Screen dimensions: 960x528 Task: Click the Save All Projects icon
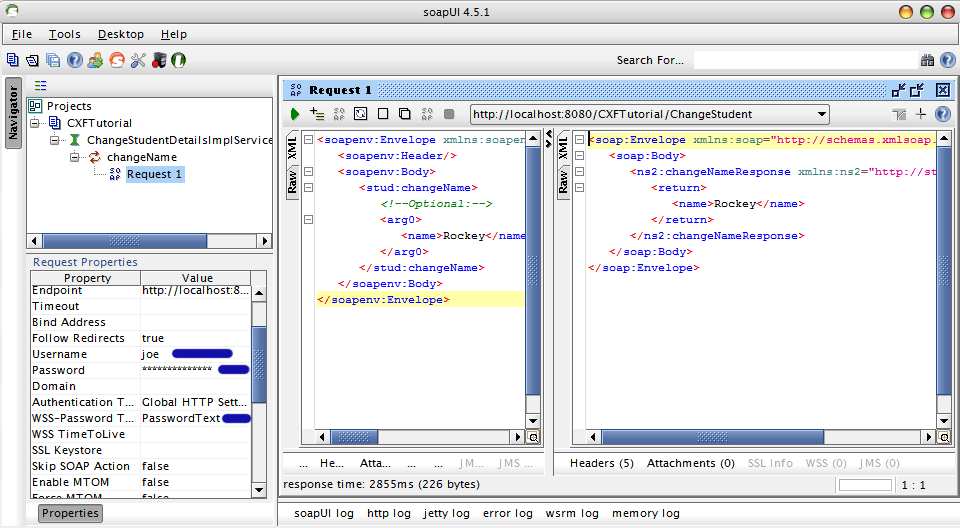coord(53,60)
